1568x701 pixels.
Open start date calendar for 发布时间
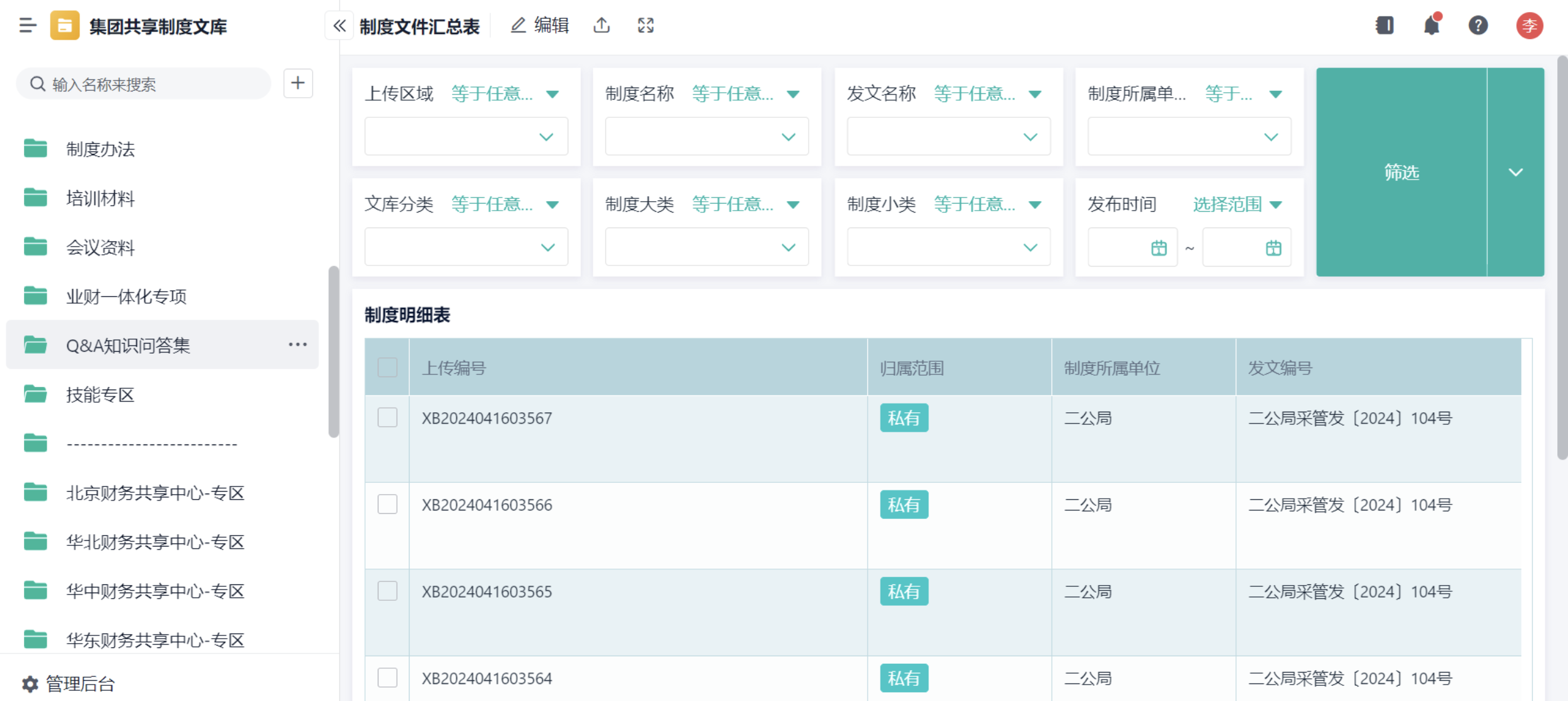[x=1159, y=248]
